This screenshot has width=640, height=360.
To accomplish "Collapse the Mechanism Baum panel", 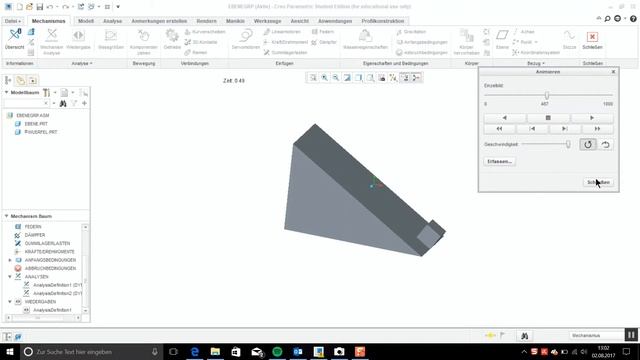I will point(7,216).
